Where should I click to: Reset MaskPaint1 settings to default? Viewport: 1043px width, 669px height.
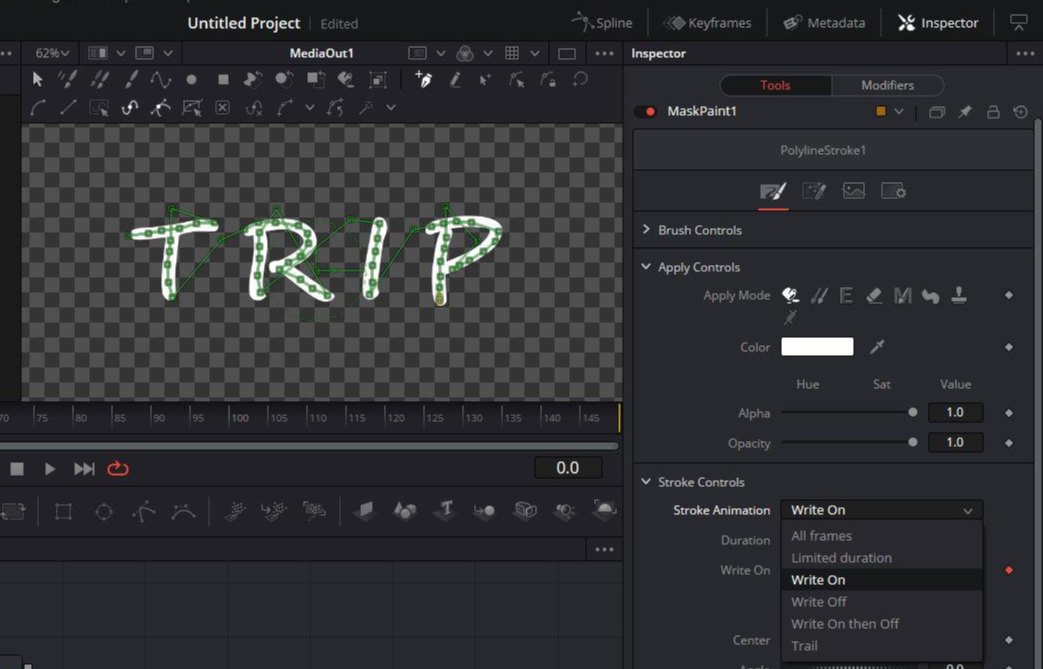tap(1020, 112)
